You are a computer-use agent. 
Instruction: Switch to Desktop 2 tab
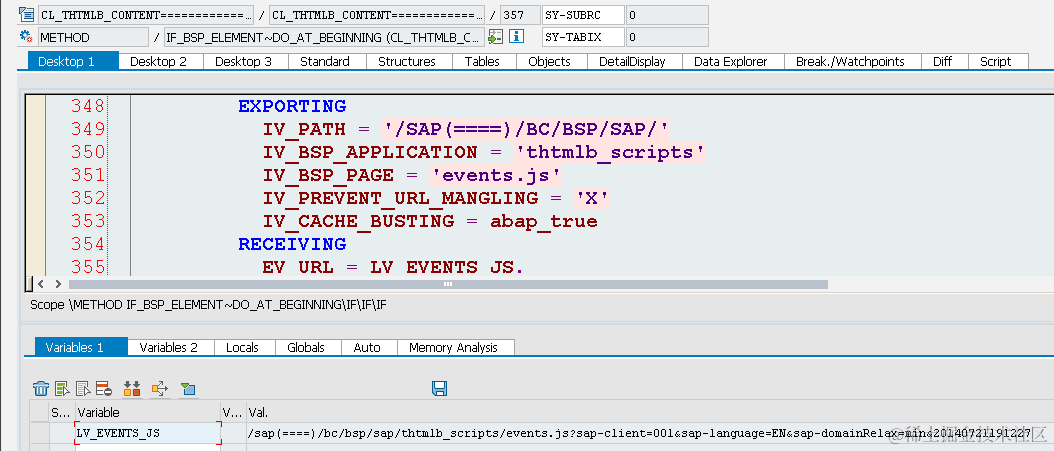(158, 61)
